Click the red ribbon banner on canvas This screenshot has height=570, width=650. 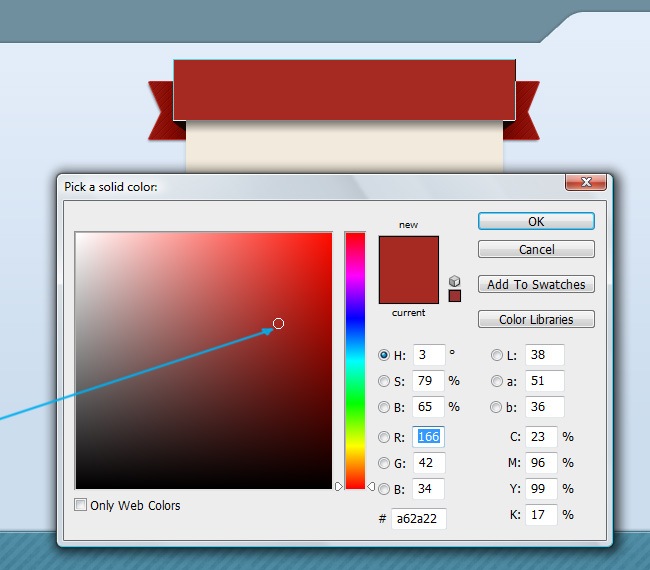(344, 90)
